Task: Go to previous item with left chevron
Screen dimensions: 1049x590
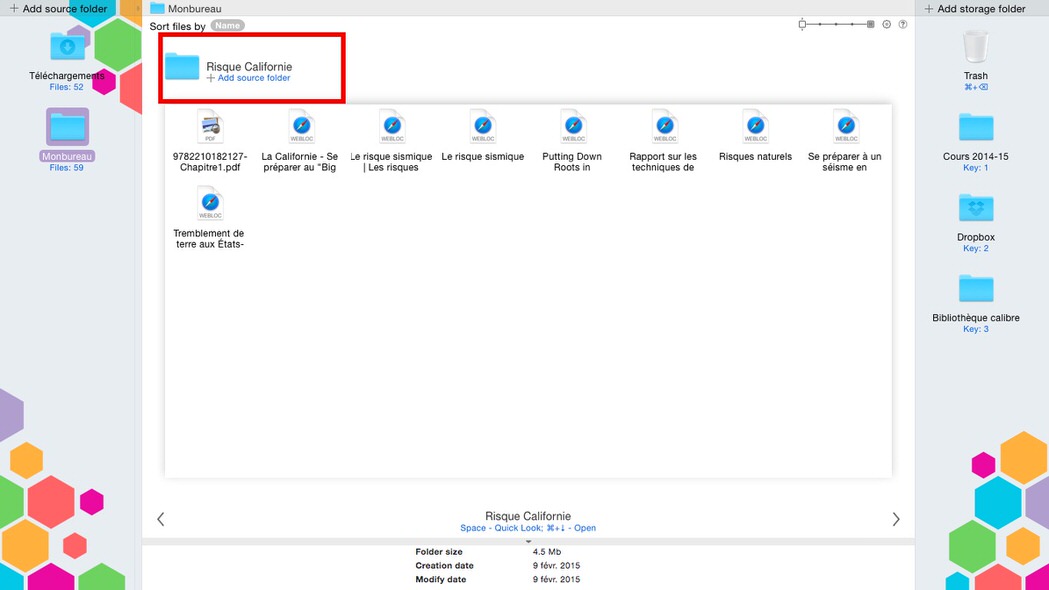Action: click(161, 519)
